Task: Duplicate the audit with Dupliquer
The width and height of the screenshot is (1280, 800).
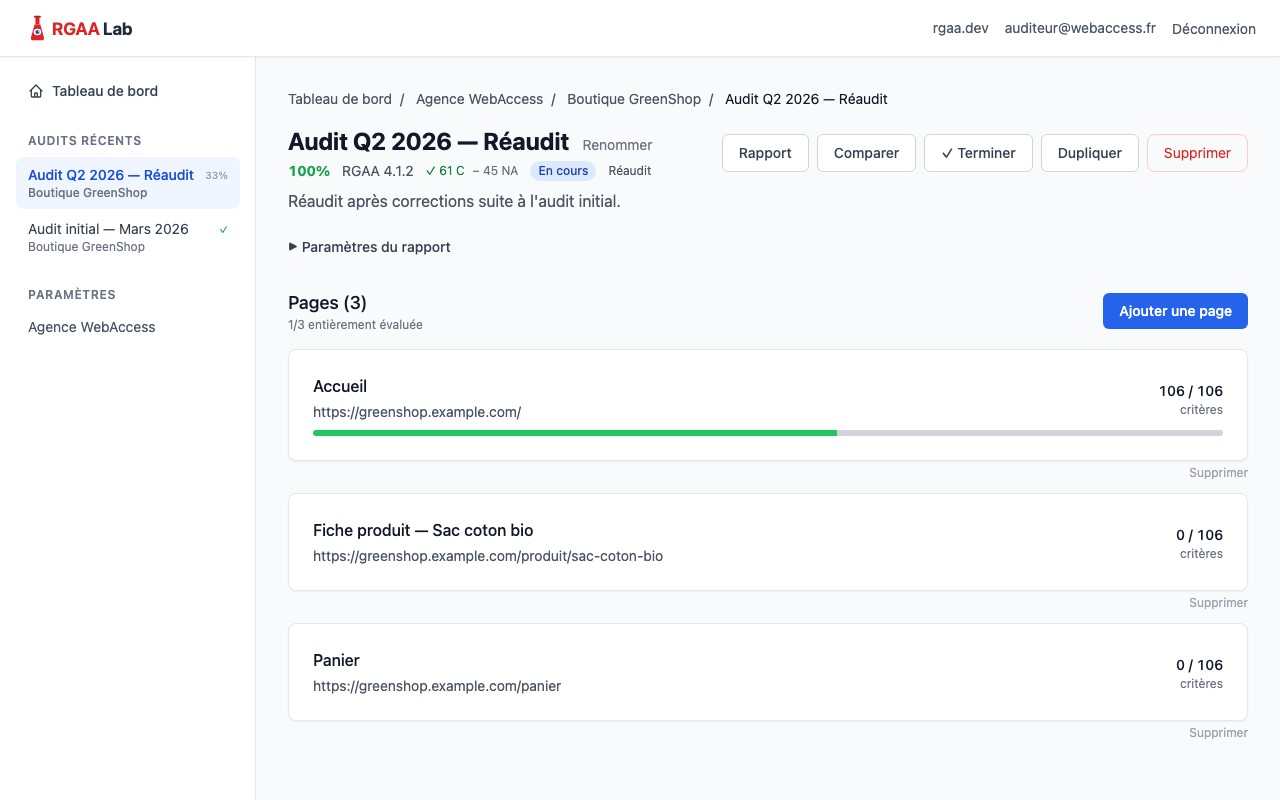Action: (x=1089, y=153)
